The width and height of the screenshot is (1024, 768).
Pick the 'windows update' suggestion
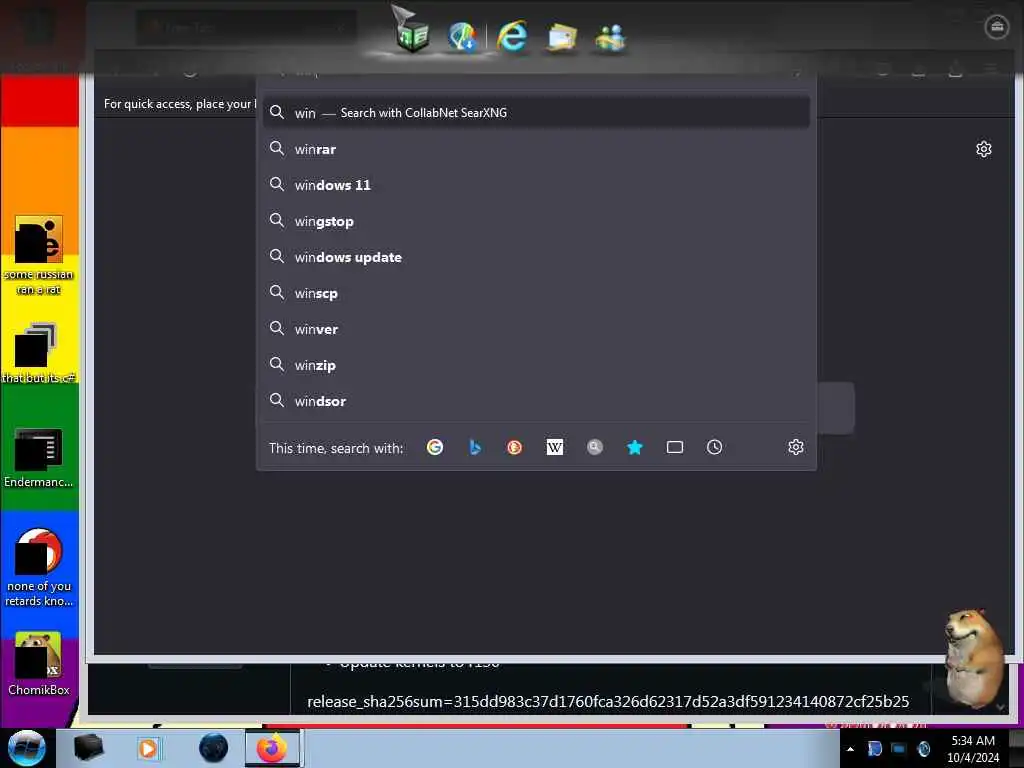click(536, 257)
